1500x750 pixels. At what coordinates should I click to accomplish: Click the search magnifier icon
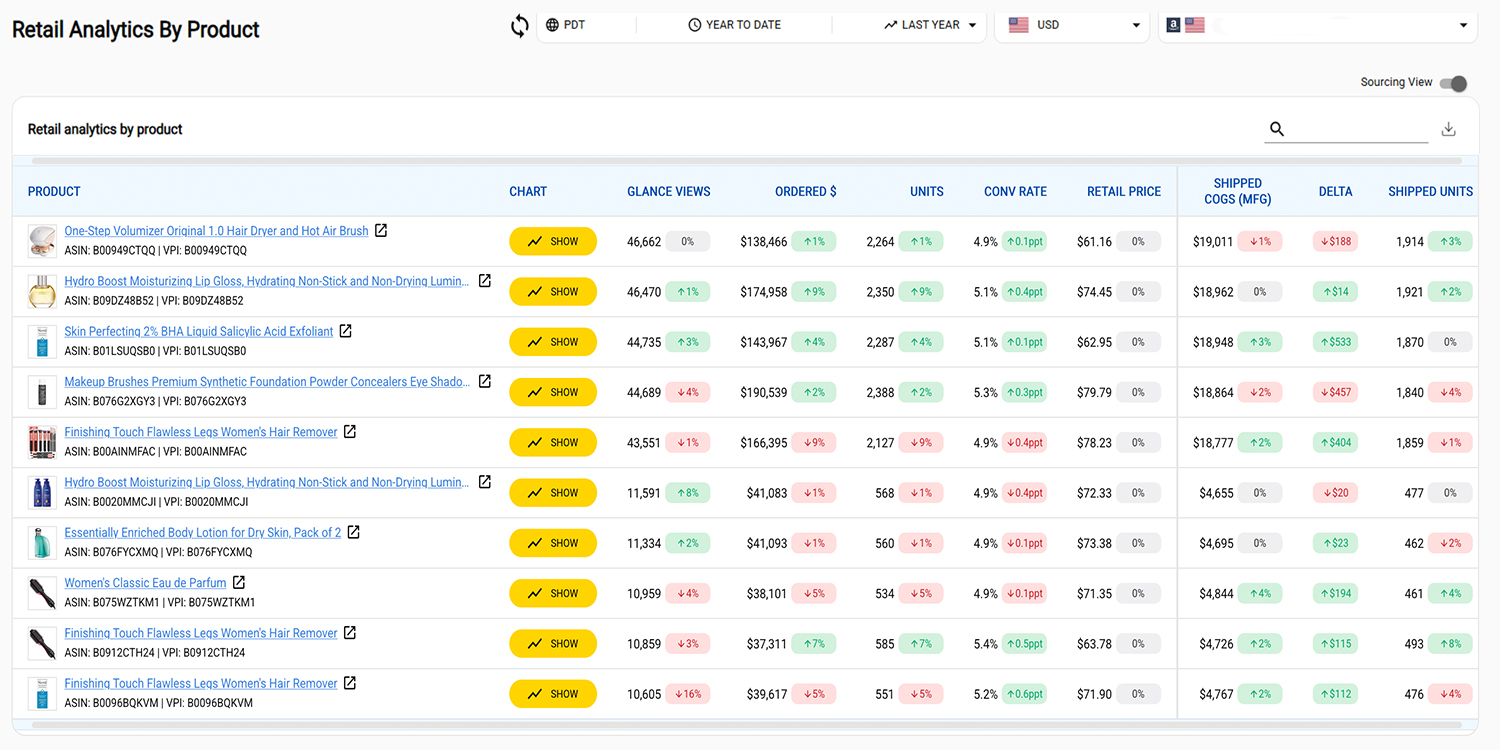click(x=1276, y=129)
